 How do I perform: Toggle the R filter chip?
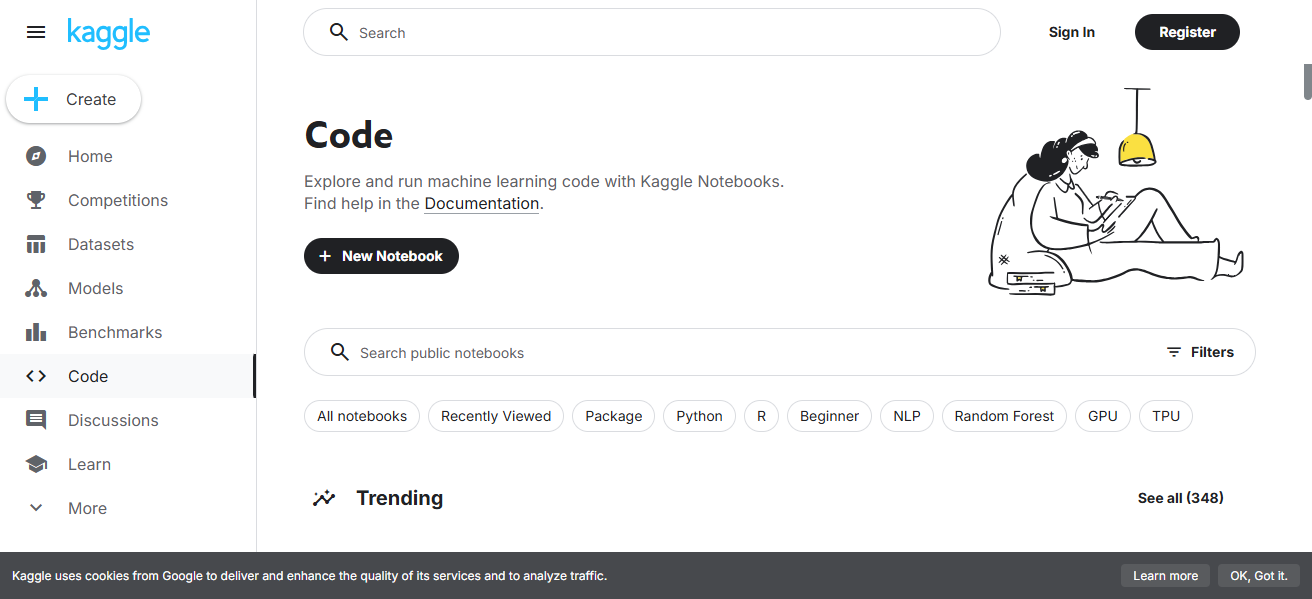tap(761, 416)
